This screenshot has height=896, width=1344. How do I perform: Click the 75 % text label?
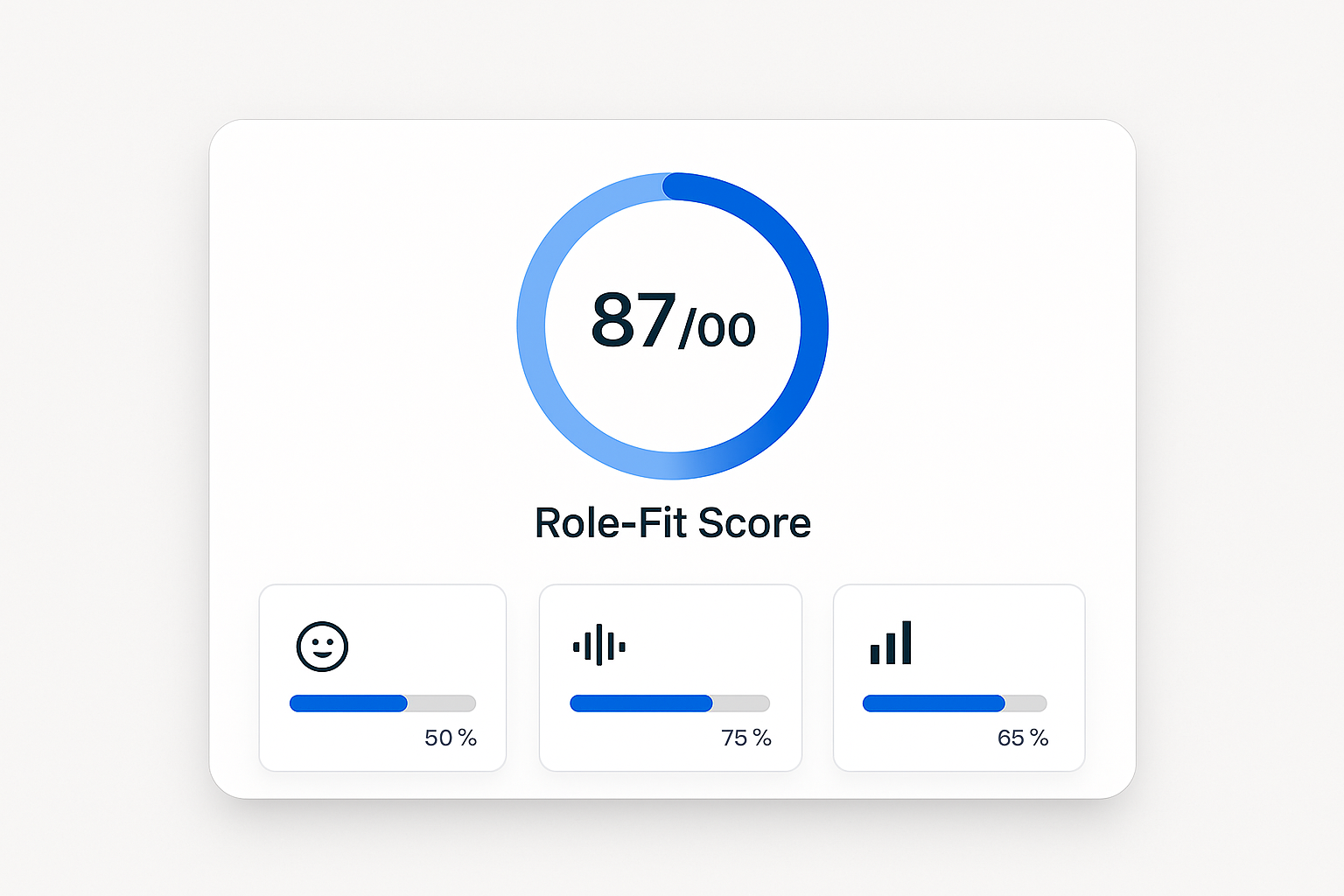coord(746,738)
